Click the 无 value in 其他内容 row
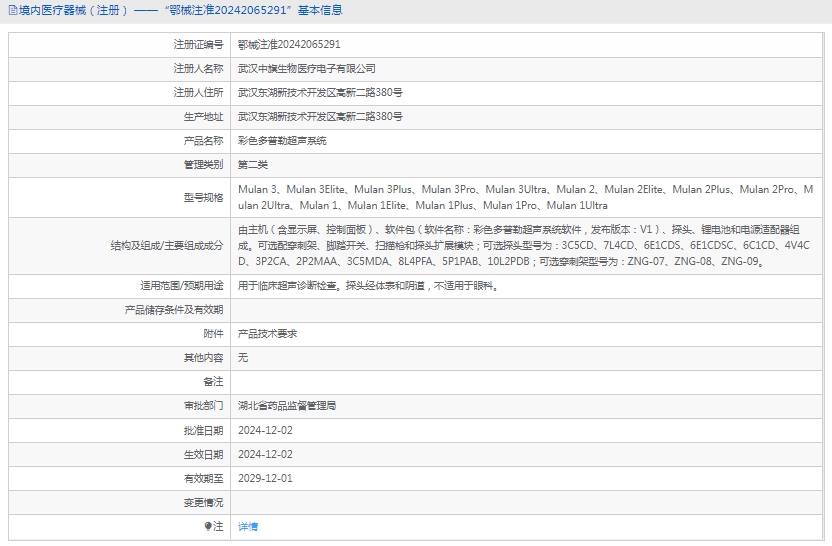This screenshot has width=832, height=546. tap(242, 358)
